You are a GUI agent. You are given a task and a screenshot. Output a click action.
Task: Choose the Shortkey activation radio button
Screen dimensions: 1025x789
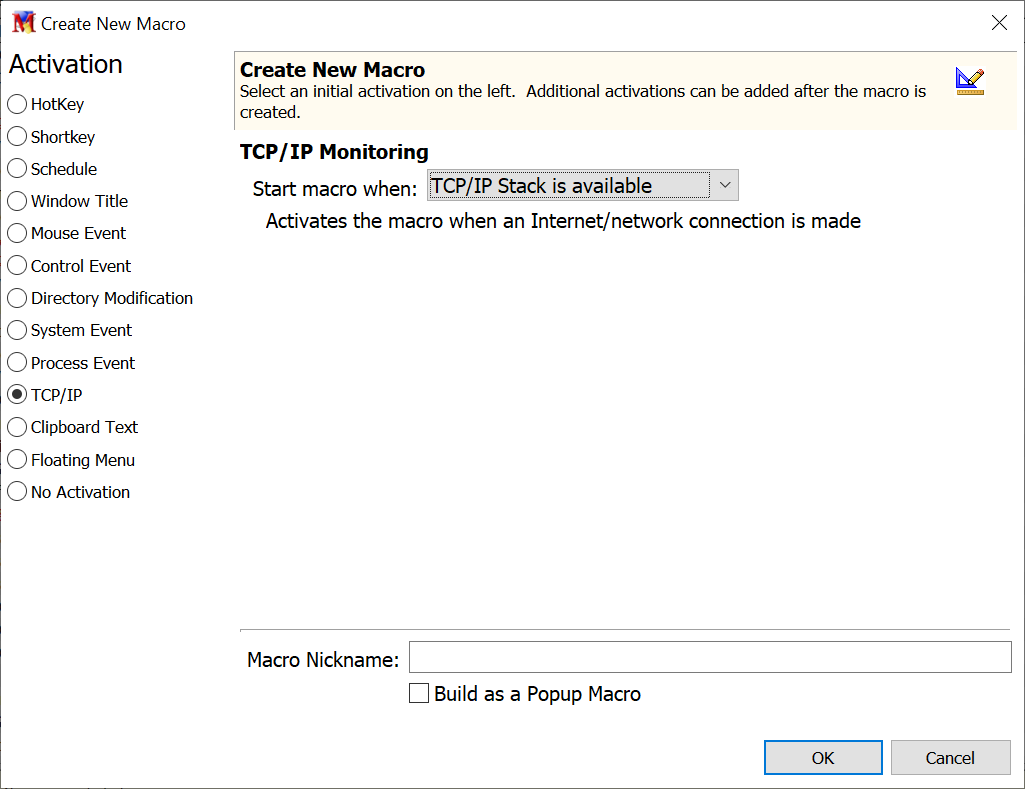[17, 137]
